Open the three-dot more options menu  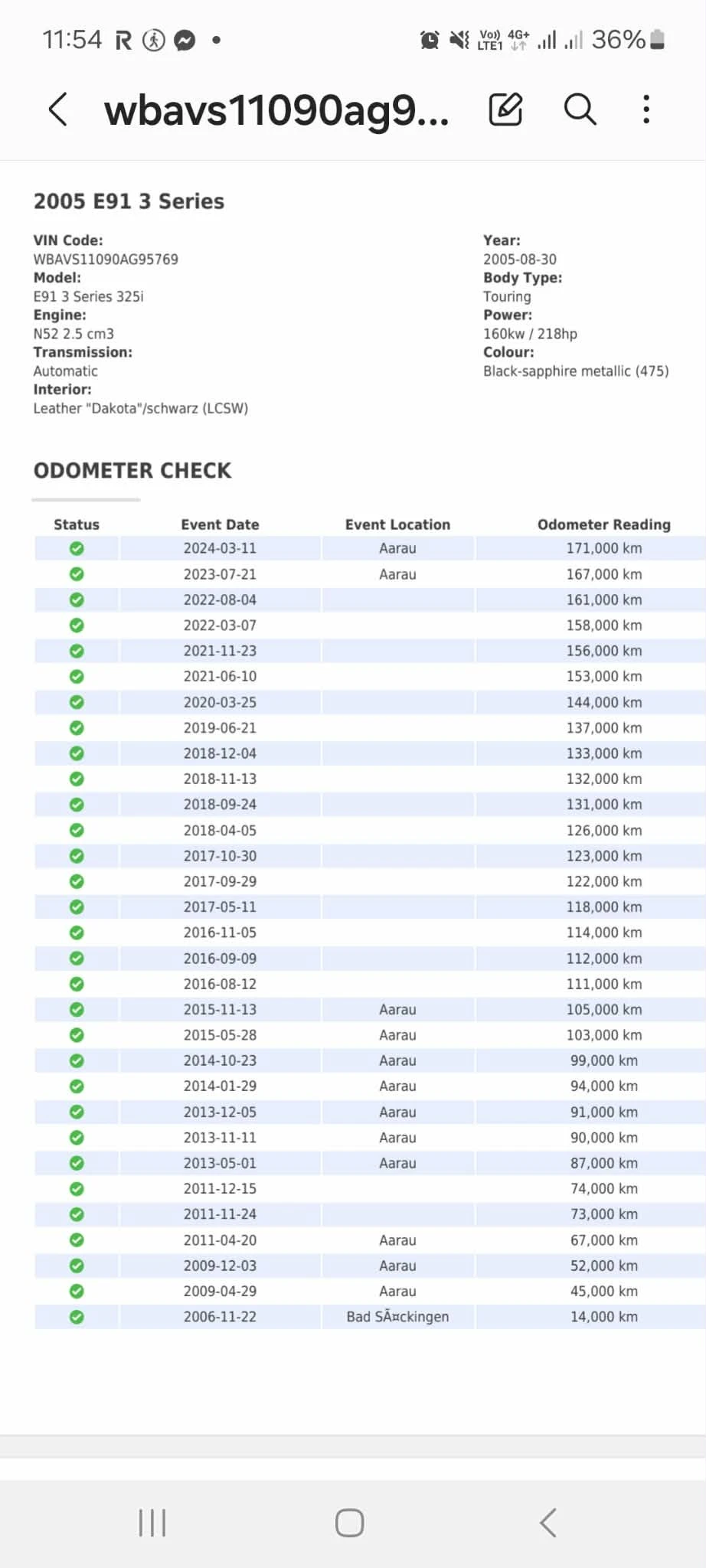[x=646, y=109]
